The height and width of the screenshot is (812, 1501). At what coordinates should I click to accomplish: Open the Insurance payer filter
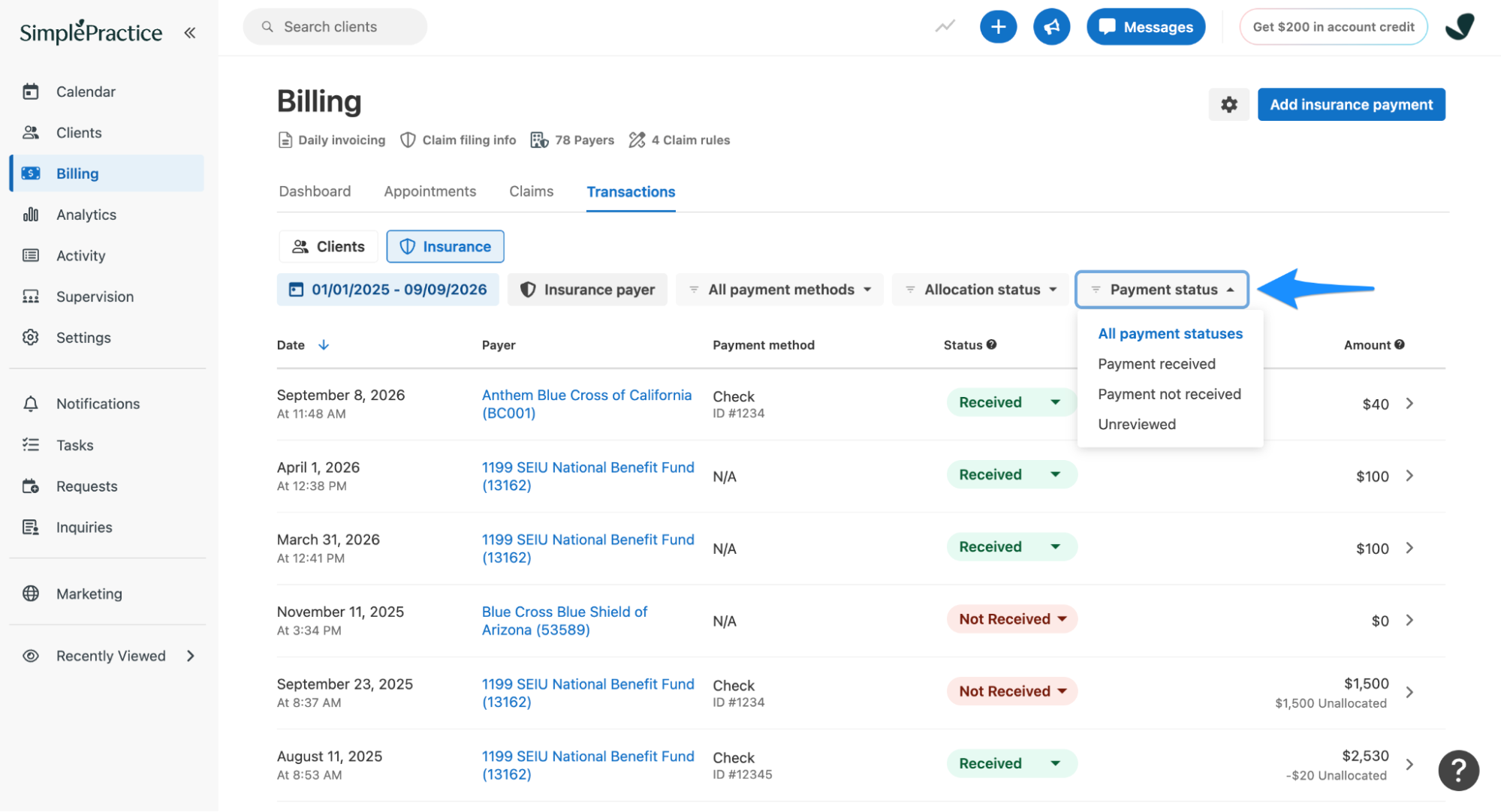click(587, 290)
